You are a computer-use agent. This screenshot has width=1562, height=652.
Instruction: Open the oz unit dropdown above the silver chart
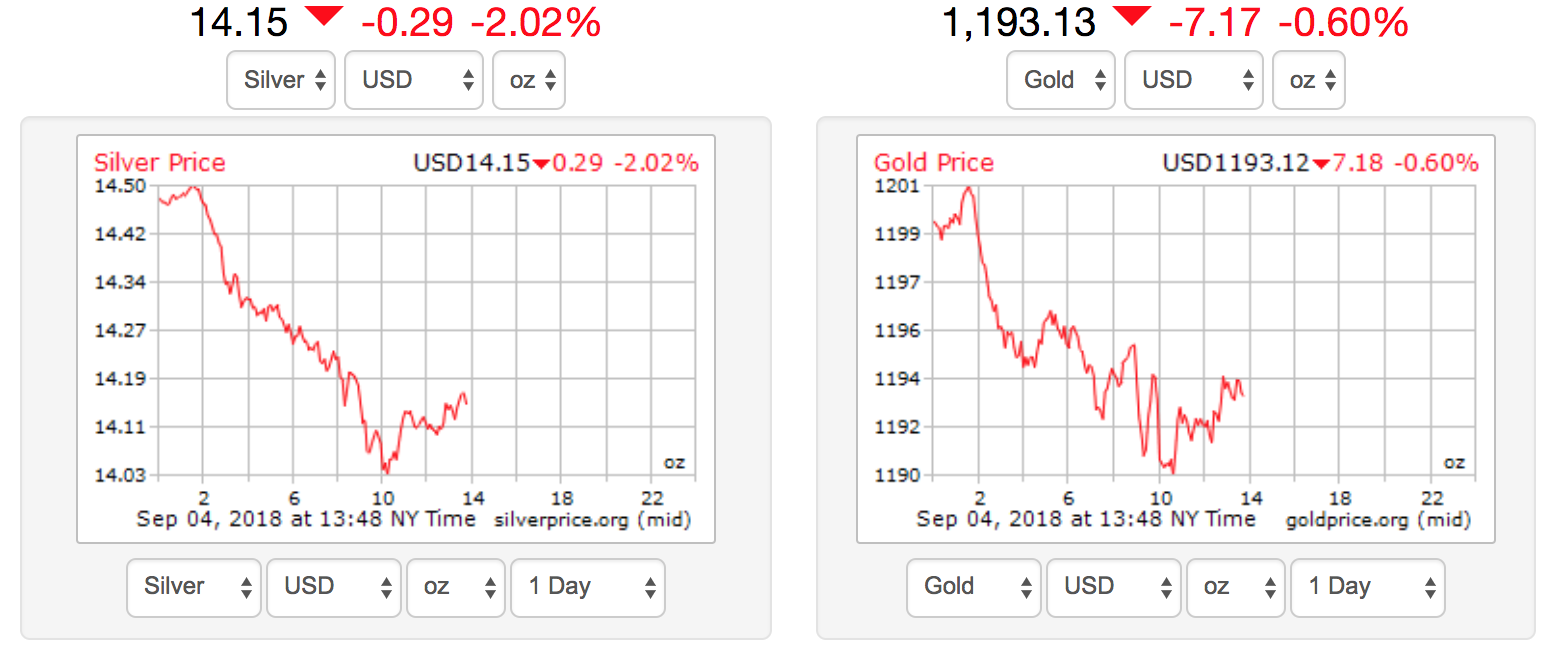pos(529,80)
